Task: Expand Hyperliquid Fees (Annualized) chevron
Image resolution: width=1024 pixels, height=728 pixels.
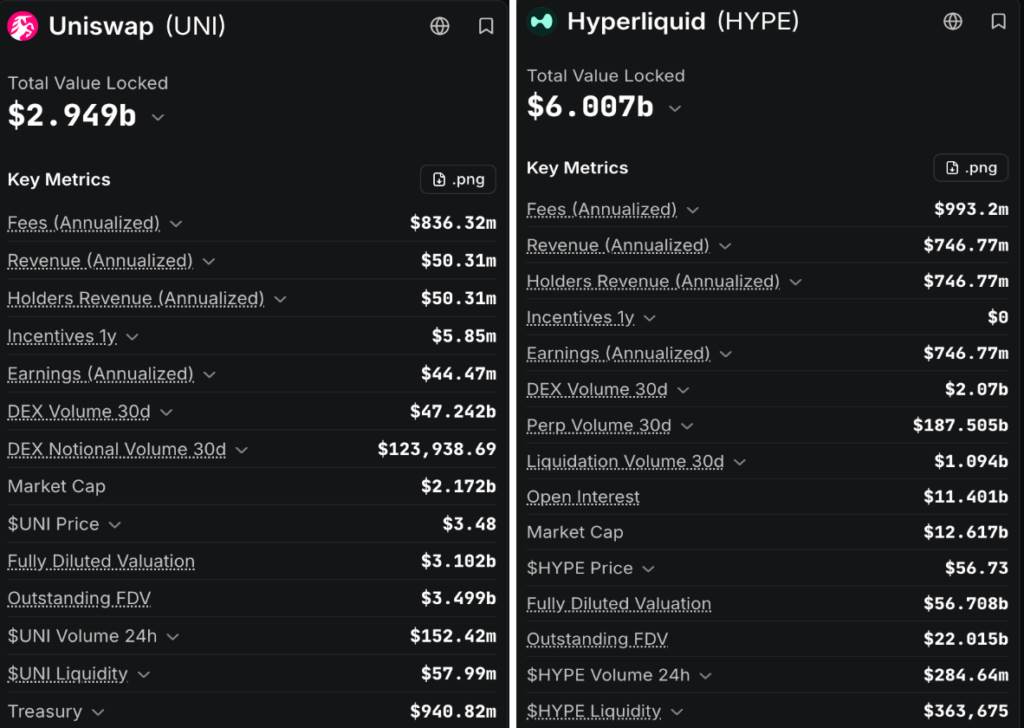Action: click(693, 210)
